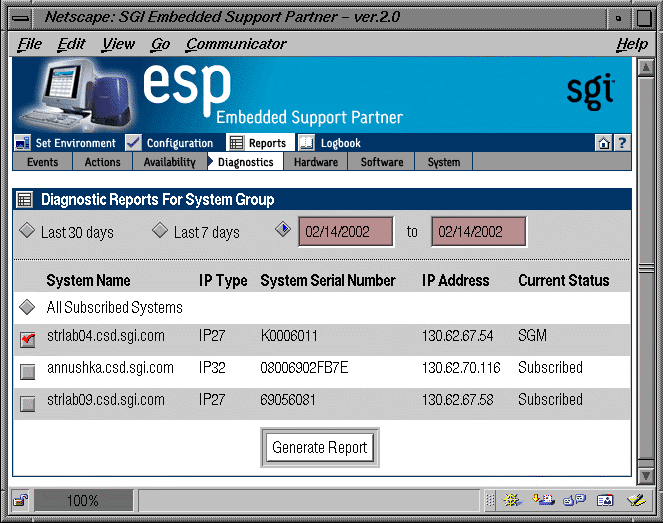This screenshot has height=523, width=663.
Task: Click component bar grip handle
Action: pos(490,500)
